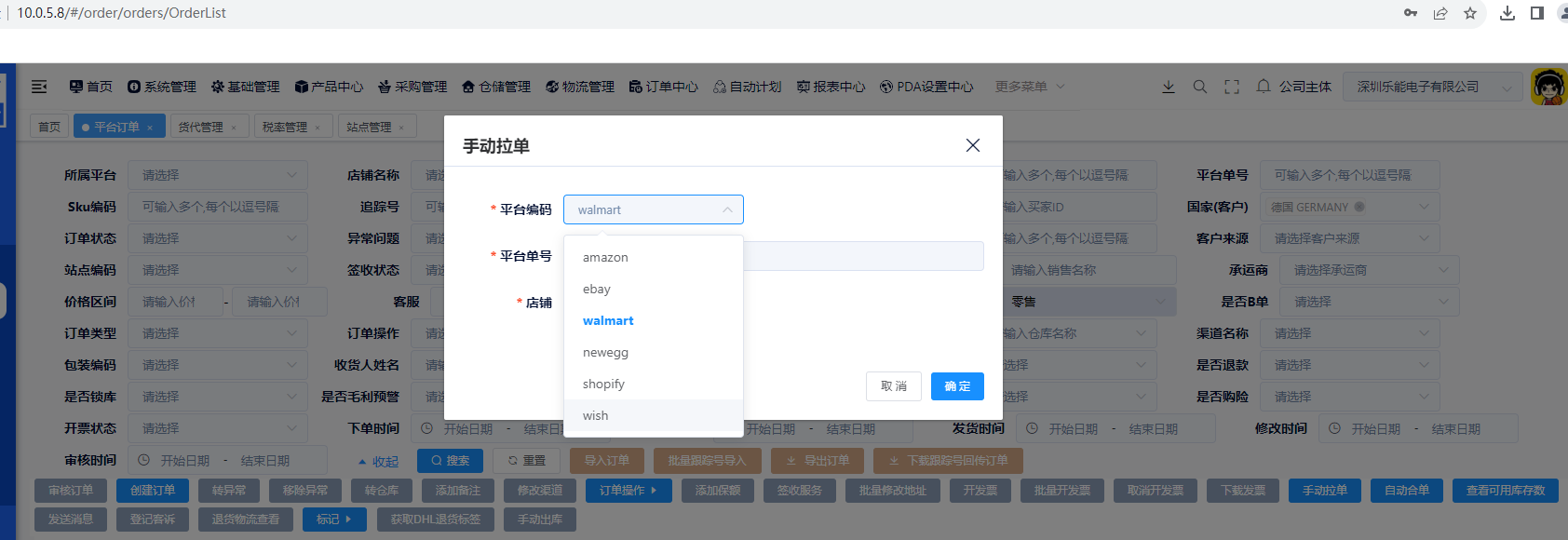Expand the 更多菜单 menu
The height and width of the screenshot is (540, 1568).
[x=1029, y=87]
